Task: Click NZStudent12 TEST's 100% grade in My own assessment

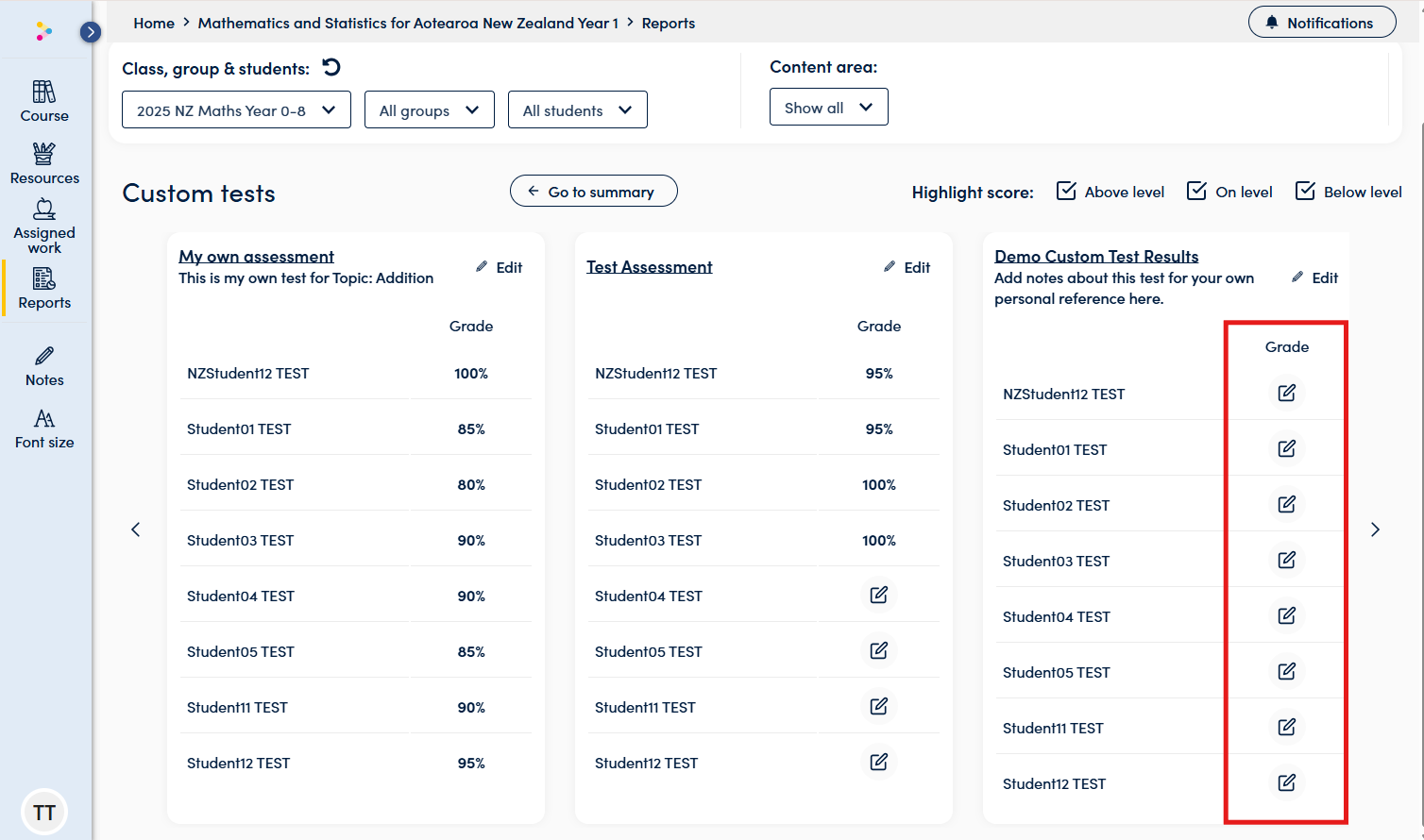Action: [471, 373]
